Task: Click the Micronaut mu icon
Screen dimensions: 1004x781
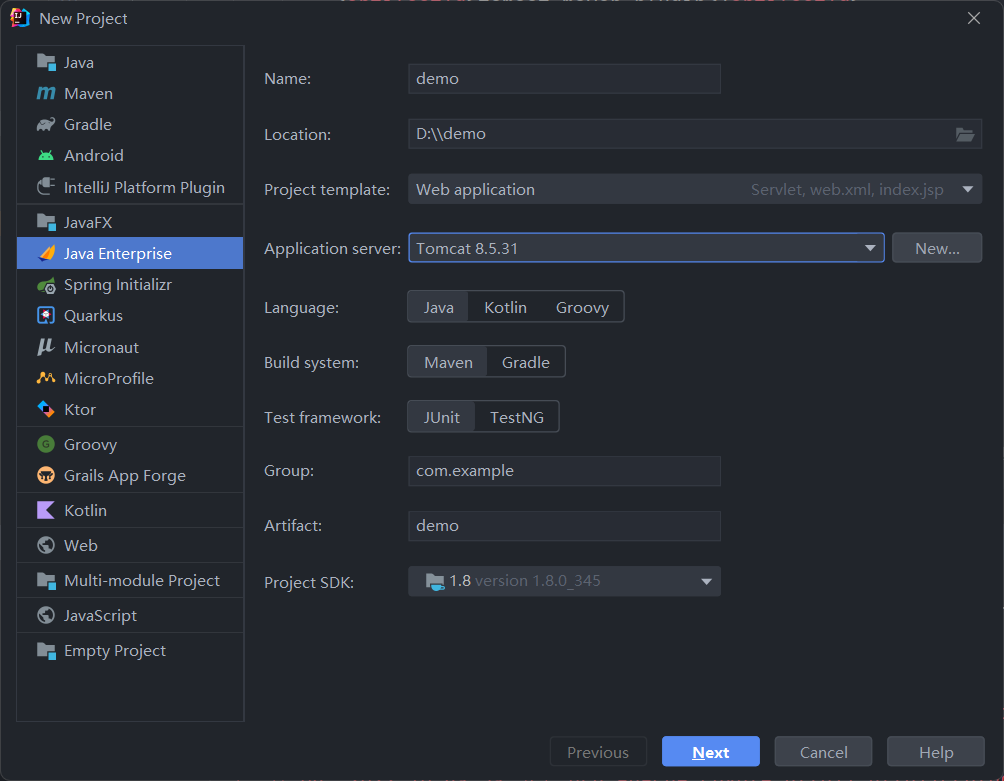Action: click(x=46, y=347)
